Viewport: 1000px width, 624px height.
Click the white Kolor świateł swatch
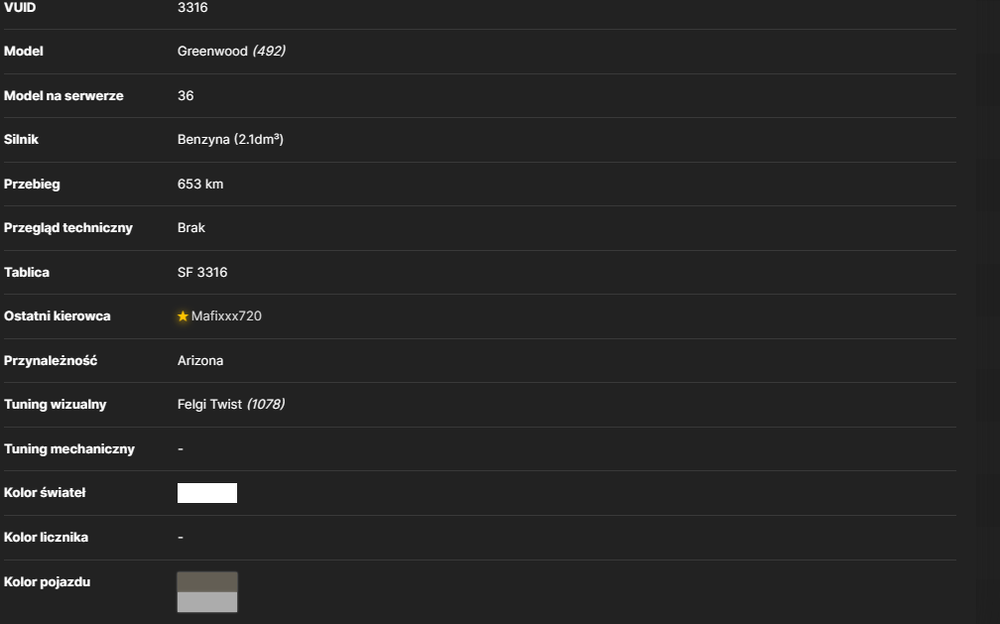coord(207,493)
